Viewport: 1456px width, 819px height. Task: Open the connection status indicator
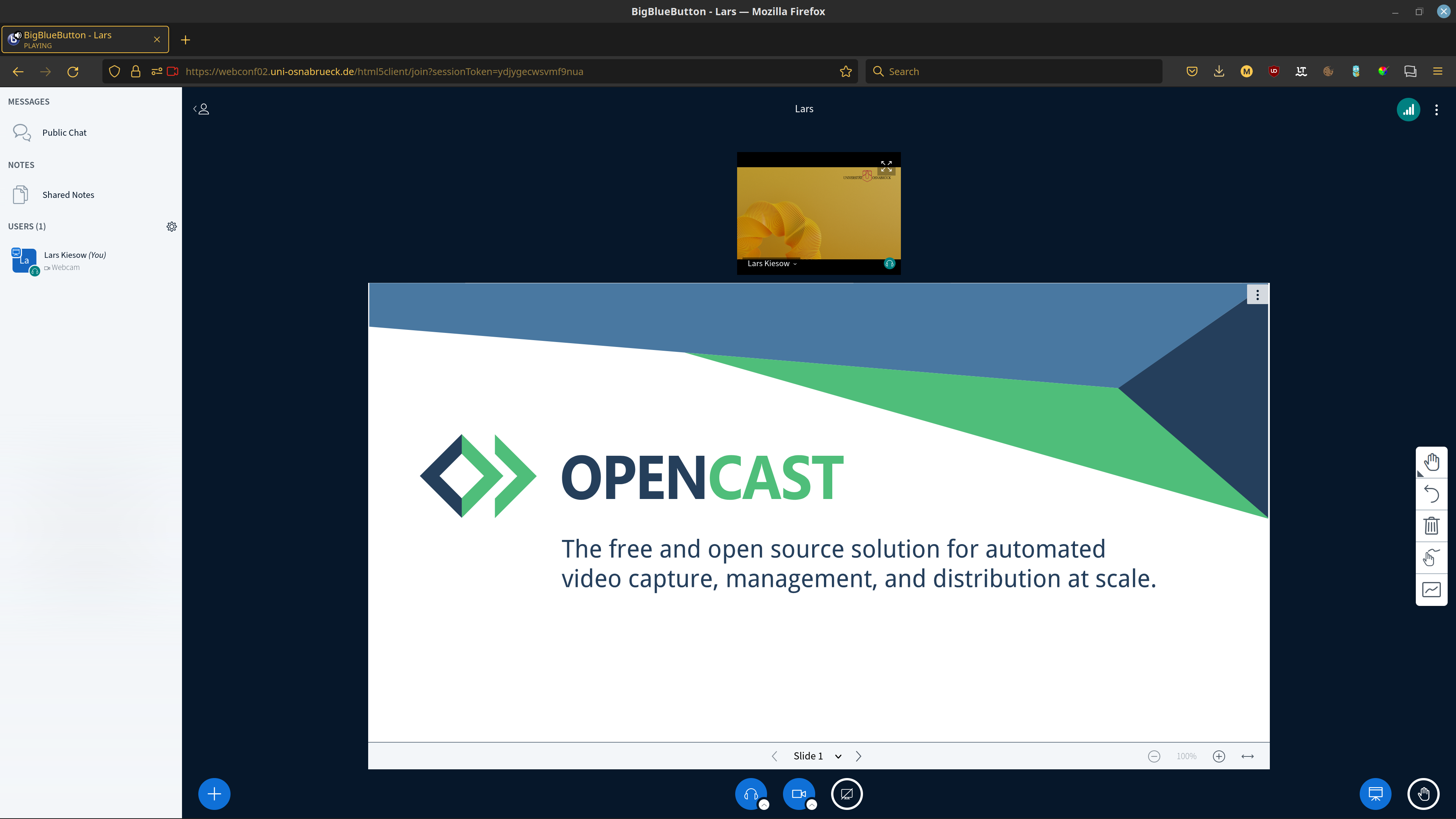[x=1408, y=110]
